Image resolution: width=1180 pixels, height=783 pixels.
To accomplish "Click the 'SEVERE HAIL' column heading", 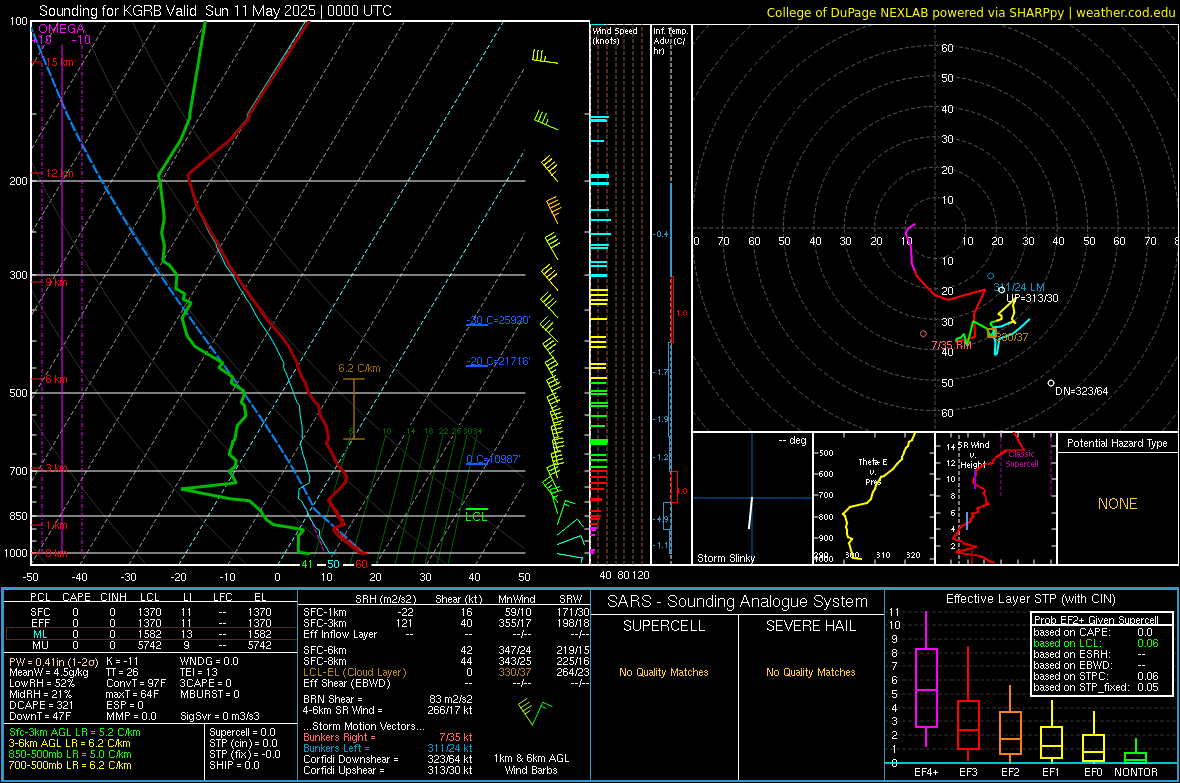I will (810, 626).
